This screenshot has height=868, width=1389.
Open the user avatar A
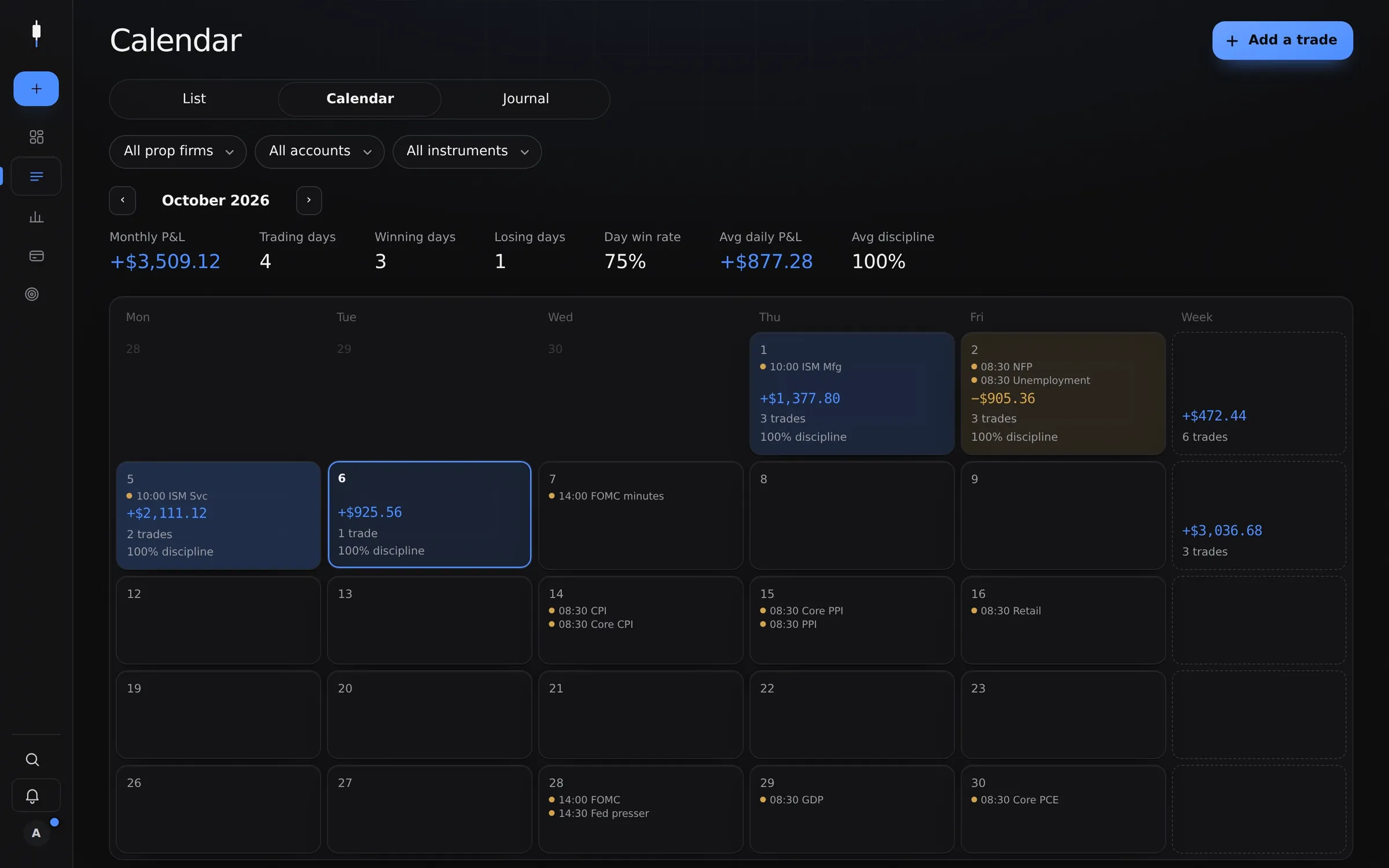coord(36,833)
